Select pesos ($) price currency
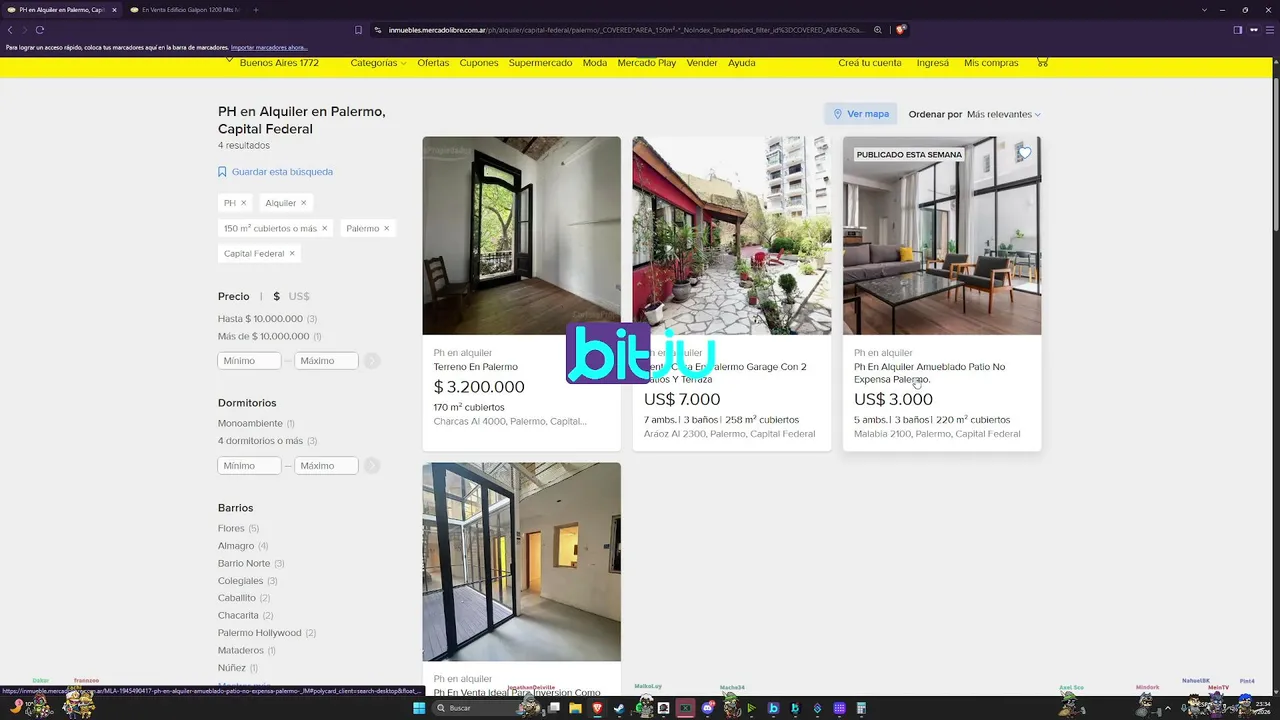1280x720 pixels. coord(276,296)
